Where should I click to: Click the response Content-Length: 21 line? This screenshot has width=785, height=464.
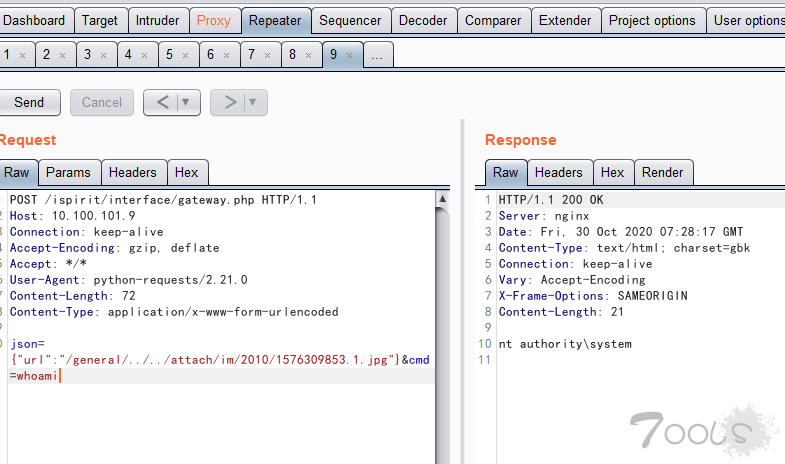click(x=561, y=312)
